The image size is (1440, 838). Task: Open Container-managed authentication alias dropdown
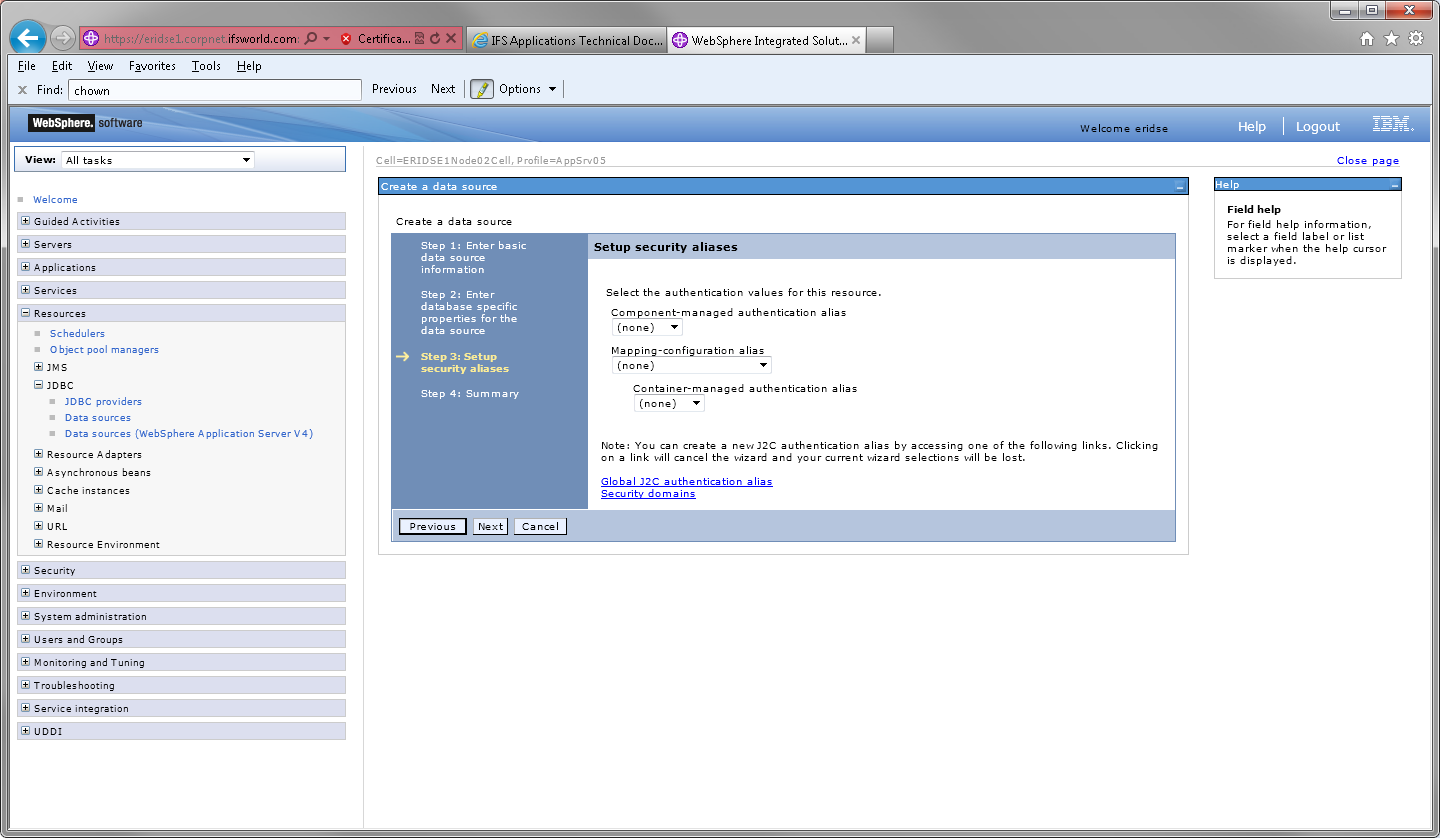coord(669,404)
